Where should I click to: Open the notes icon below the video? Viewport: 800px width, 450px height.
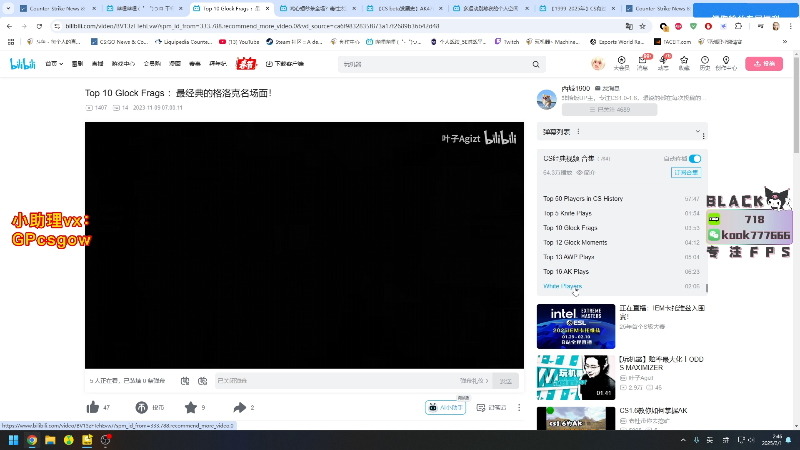coord(481,408)
